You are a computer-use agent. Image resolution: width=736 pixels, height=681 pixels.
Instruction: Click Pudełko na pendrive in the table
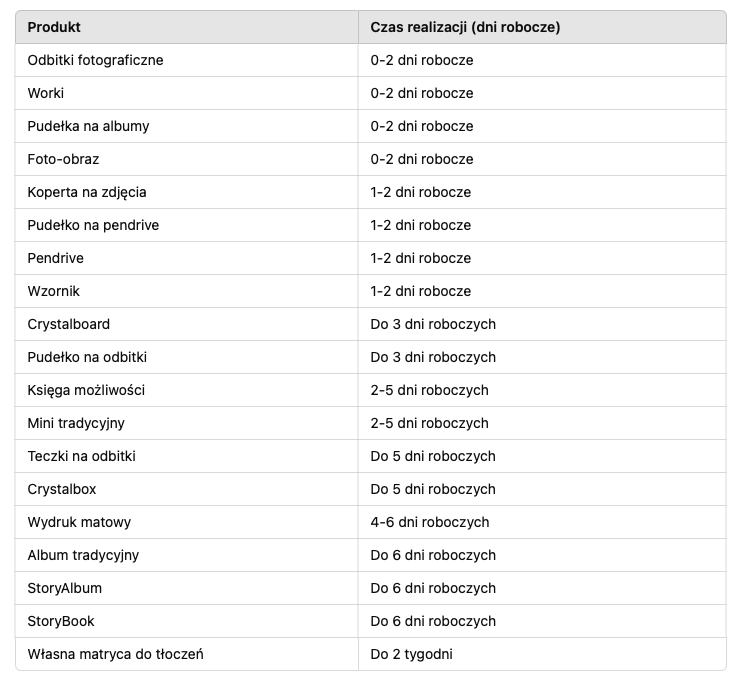tap(93, 225)
